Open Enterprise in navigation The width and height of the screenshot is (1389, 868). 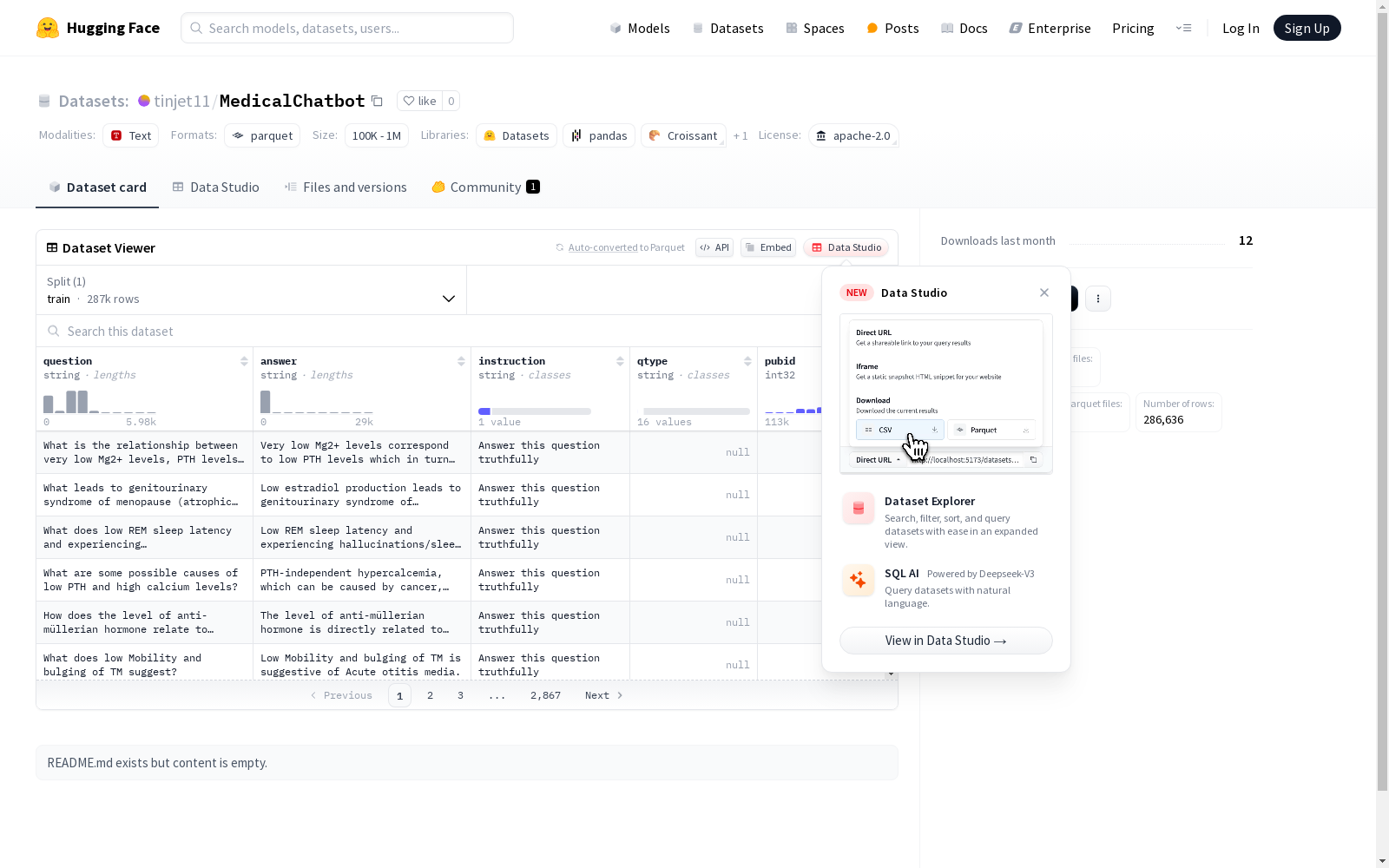click(1050, 28)
